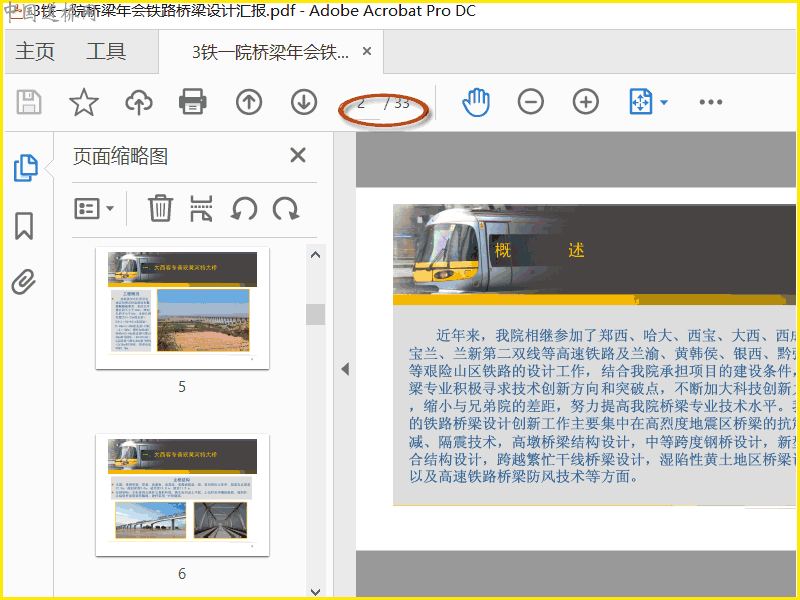Click thumbnail scrollbar down arrow
Viewport: 800px width, 600px height.
[316, 592]
